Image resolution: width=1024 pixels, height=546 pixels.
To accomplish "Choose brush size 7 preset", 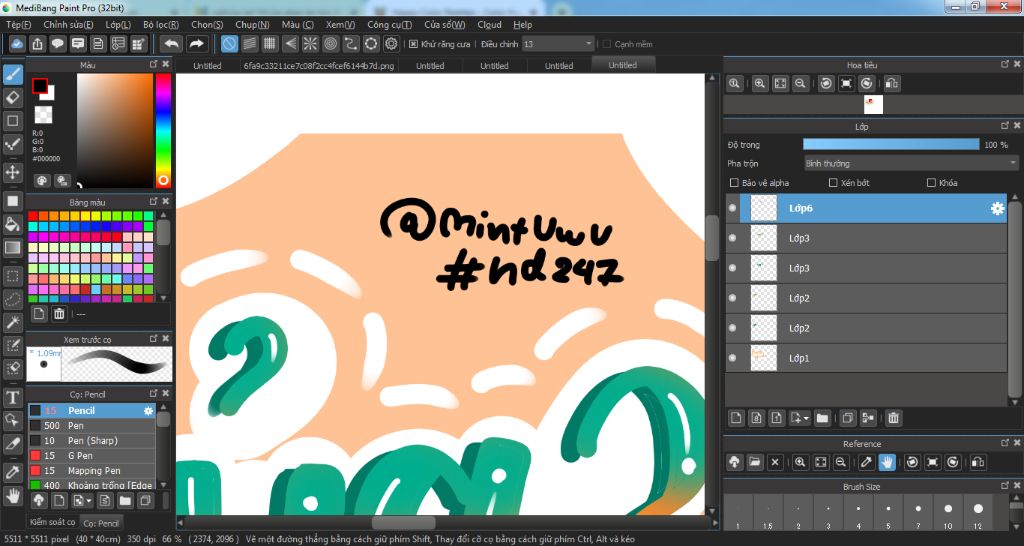I will pos(918,513).
